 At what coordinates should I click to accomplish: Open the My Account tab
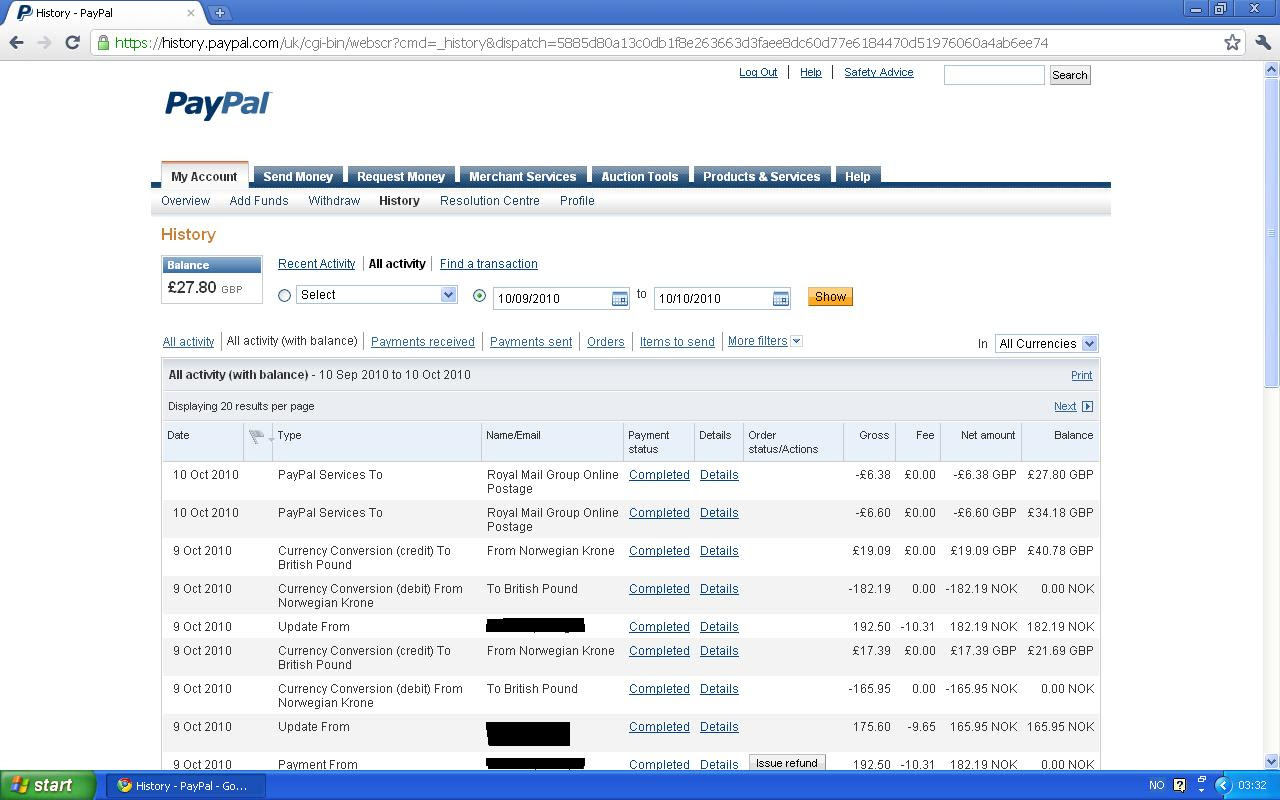point(204,176)
